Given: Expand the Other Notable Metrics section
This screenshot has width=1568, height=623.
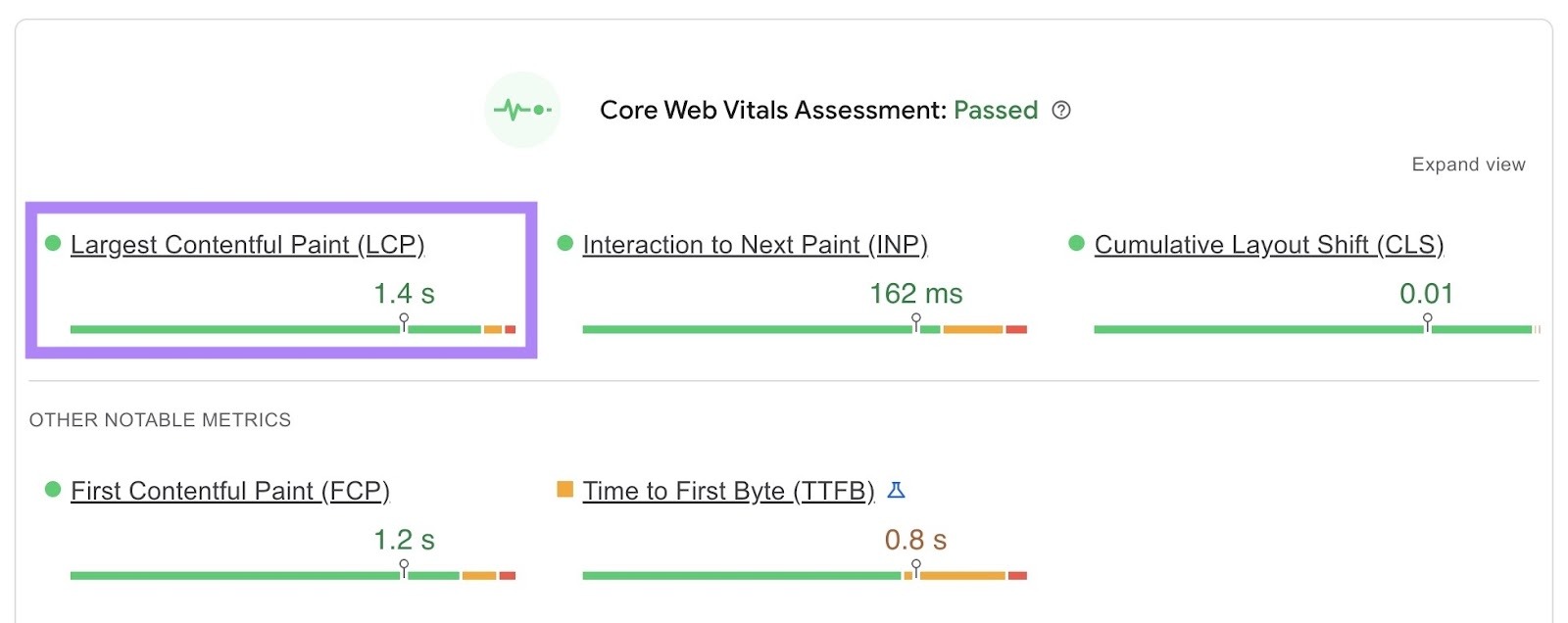Looking at the screenshot, I should click(x=160, y=419).
